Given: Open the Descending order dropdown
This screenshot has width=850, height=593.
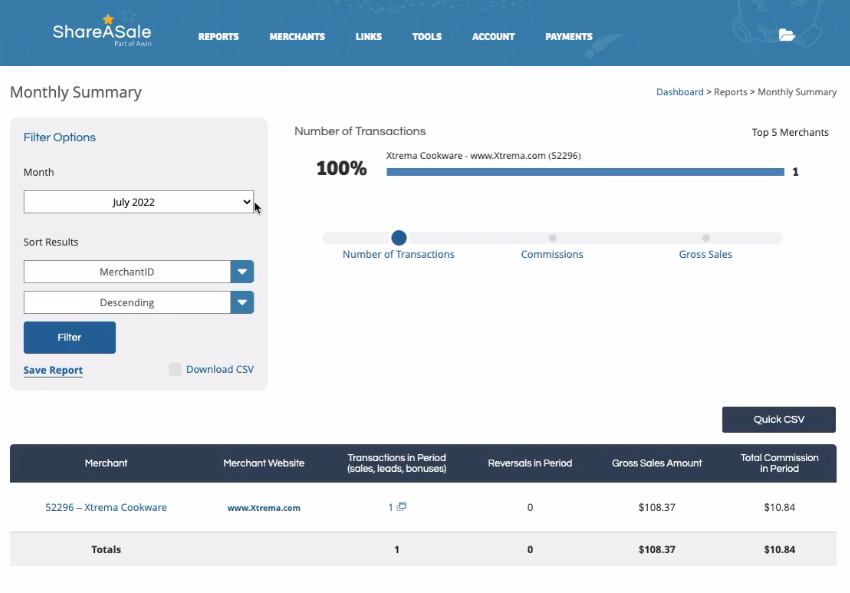Looking at the screenshot, I should click(138, 302).
